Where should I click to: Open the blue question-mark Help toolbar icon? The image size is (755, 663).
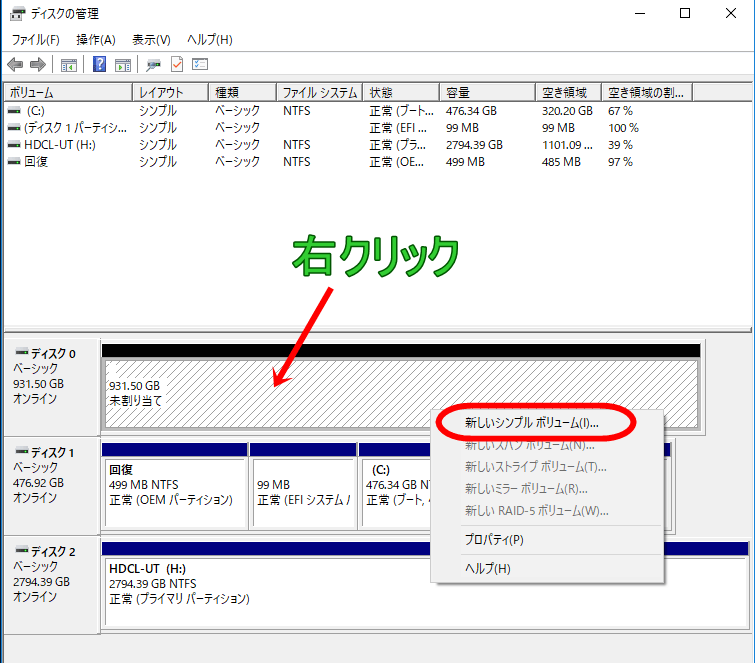(x=99, y=64)
